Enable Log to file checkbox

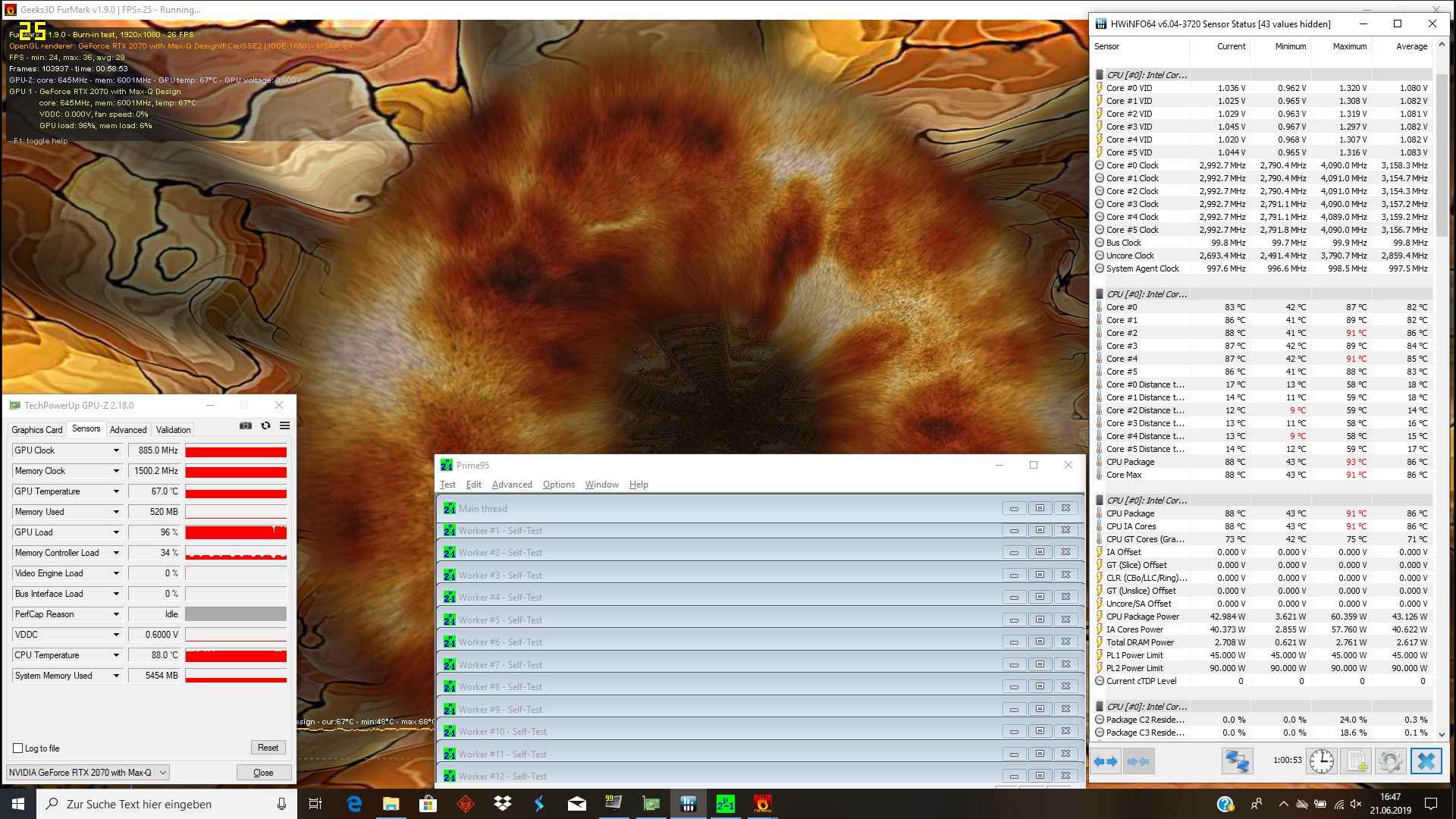18,748
